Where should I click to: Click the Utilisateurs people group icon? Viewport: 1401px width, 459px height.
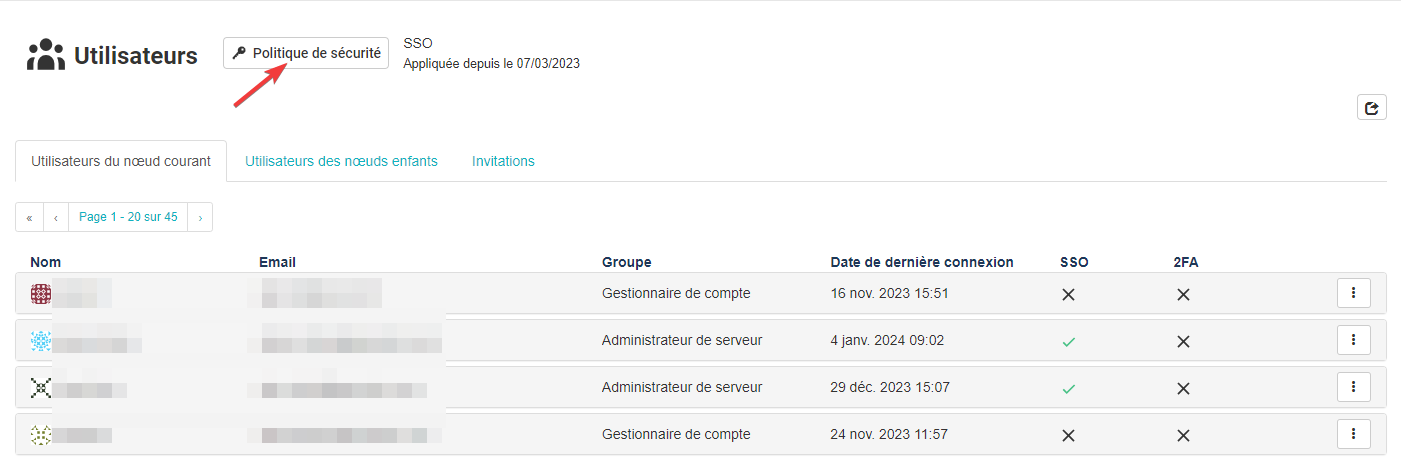pos(46,55)
